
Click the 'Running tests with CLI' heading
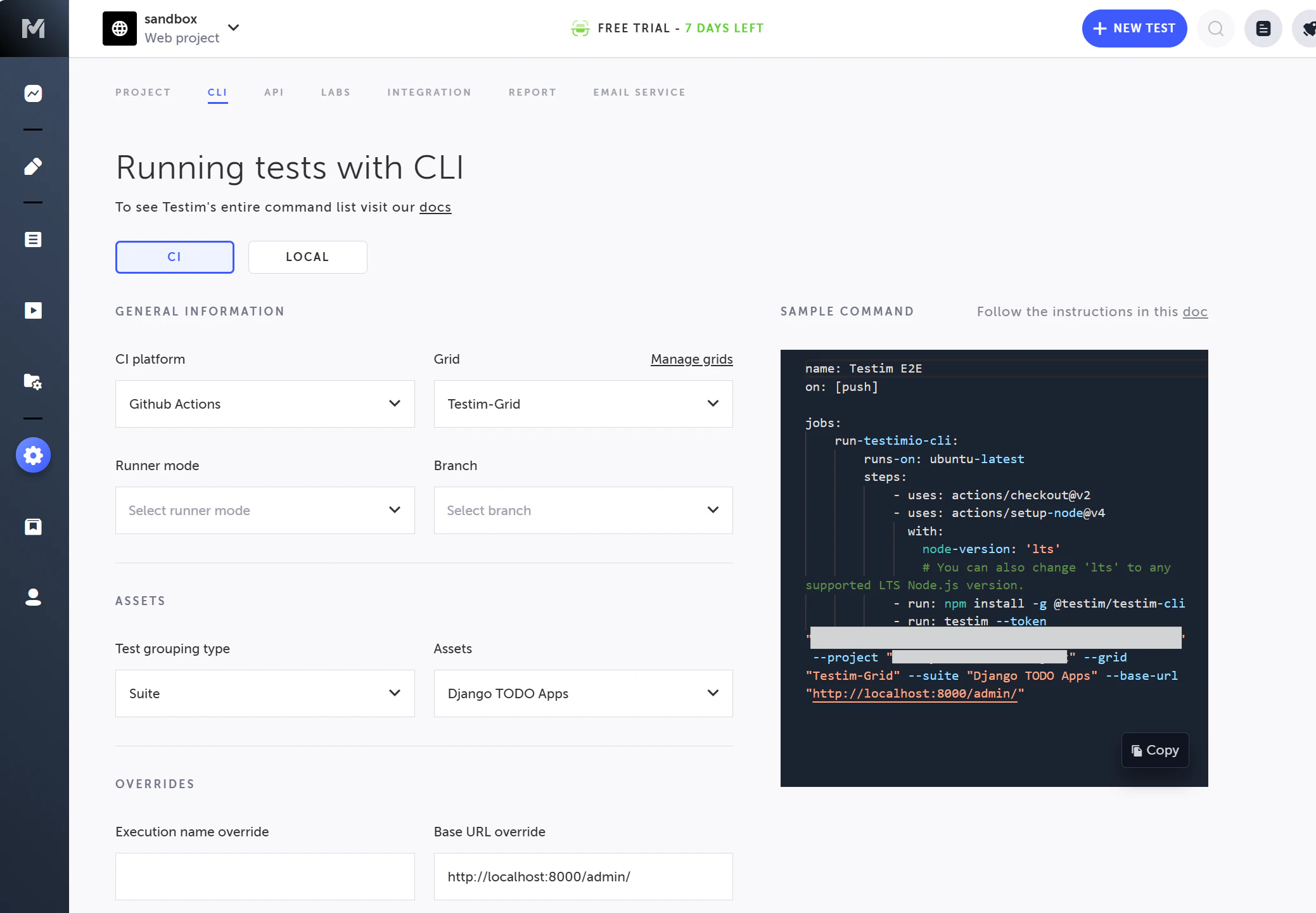pos(290,168)
